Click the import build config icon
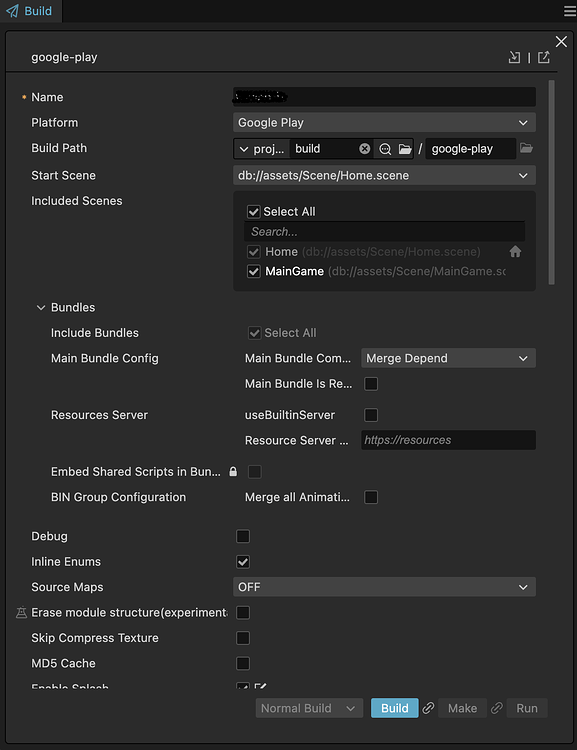577x750 pixels. click(x=514, y=57)
